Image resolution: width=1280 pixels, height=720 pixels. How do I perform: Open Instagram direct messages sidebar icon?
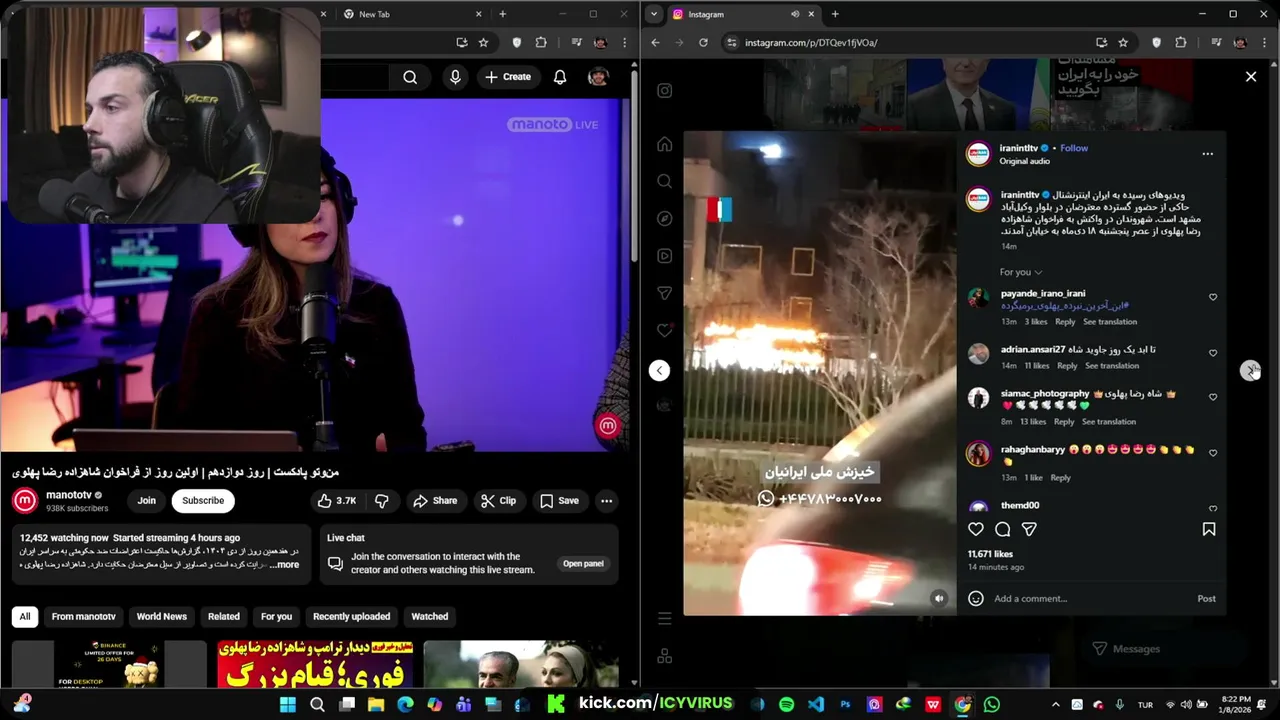[664, 293]
